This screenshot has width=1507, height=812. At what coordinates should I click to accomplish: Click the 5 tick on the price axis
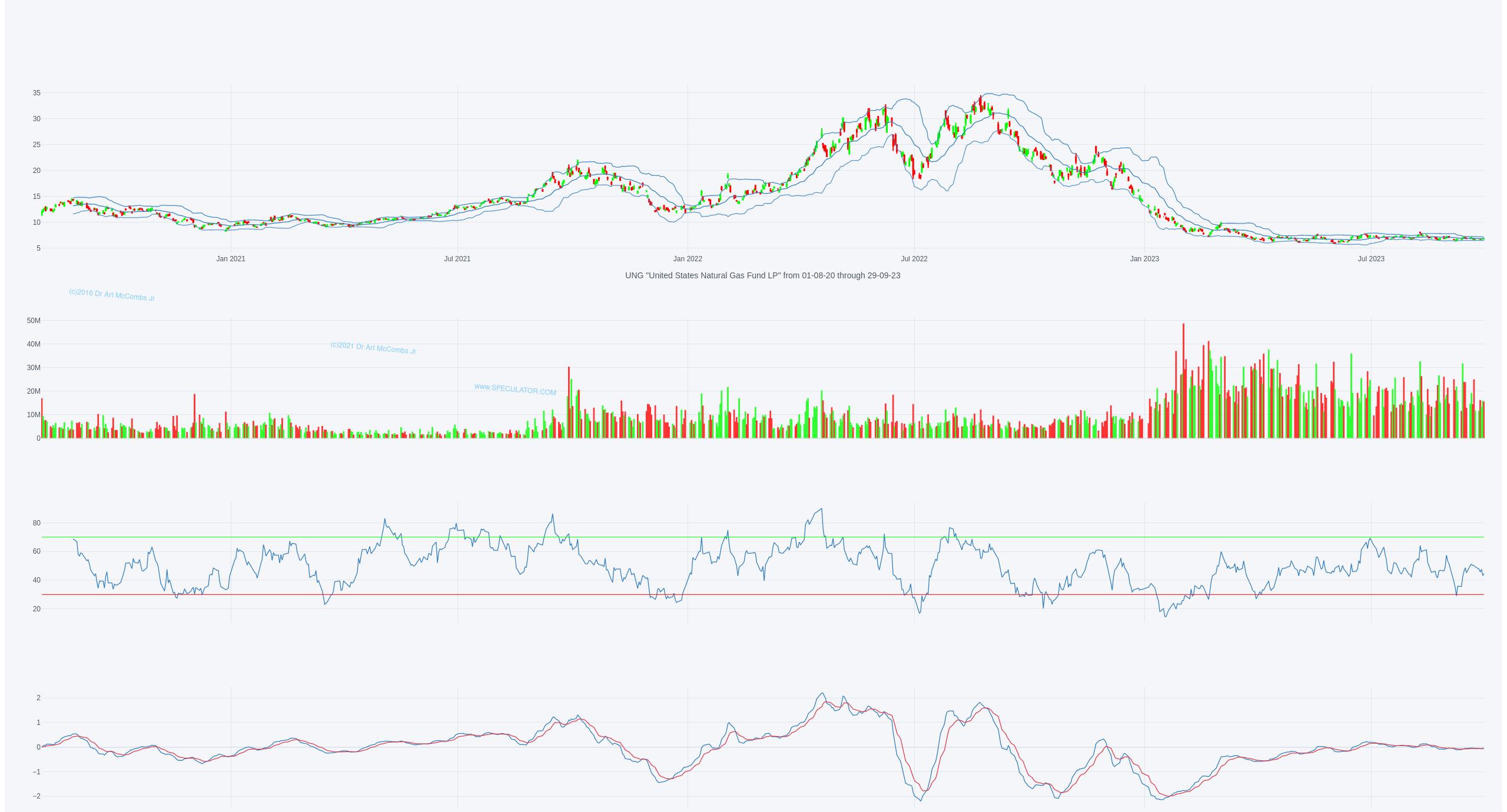tap(38, 248)
